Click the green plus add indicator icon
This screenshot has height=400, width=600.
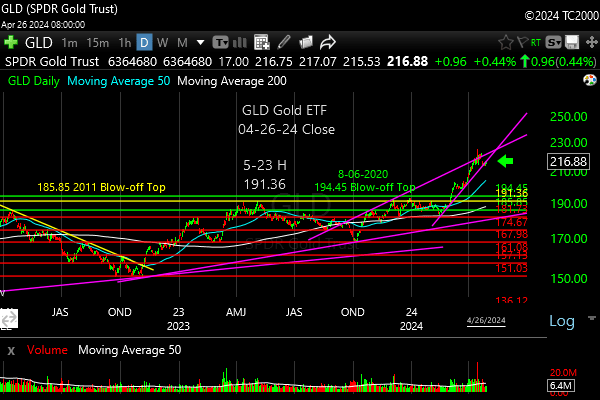click(10, 43)
